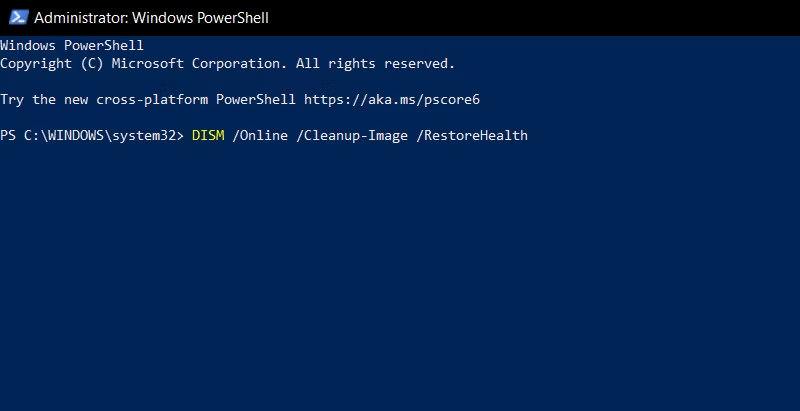The image size is (800, 411).
Task: Click the 'Administrator: Windows PowerShell' title text
Action: tap(151, 18)
